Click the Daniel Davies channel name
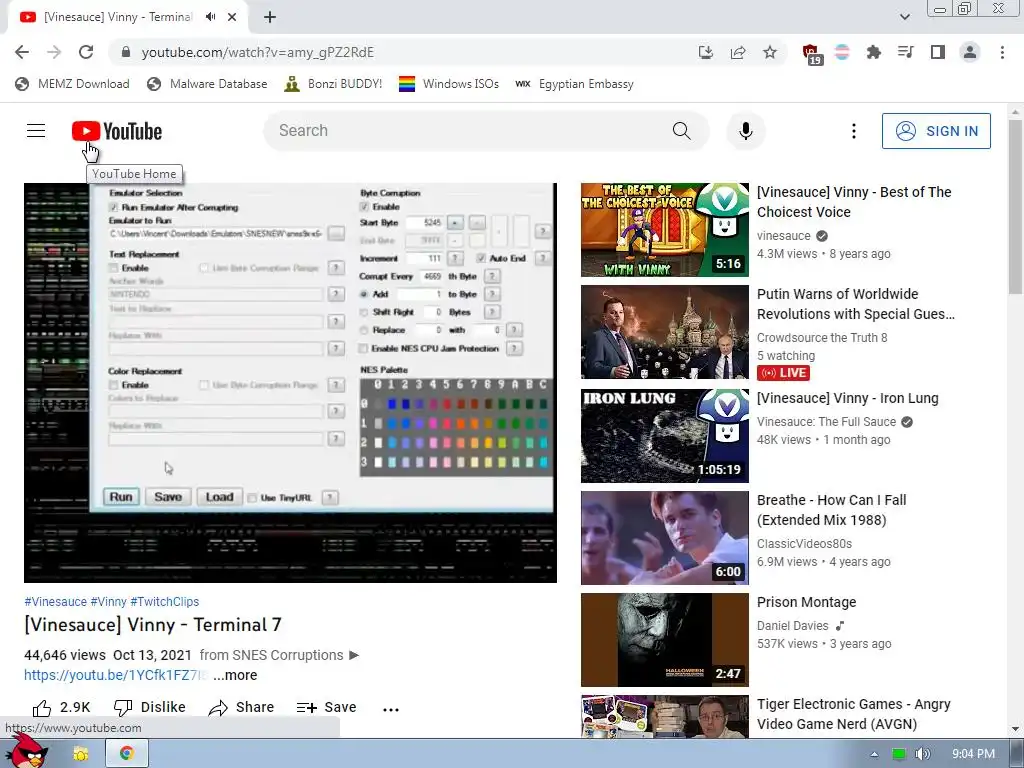Screen dimensions: 1024x768 [x=793, y=626]
